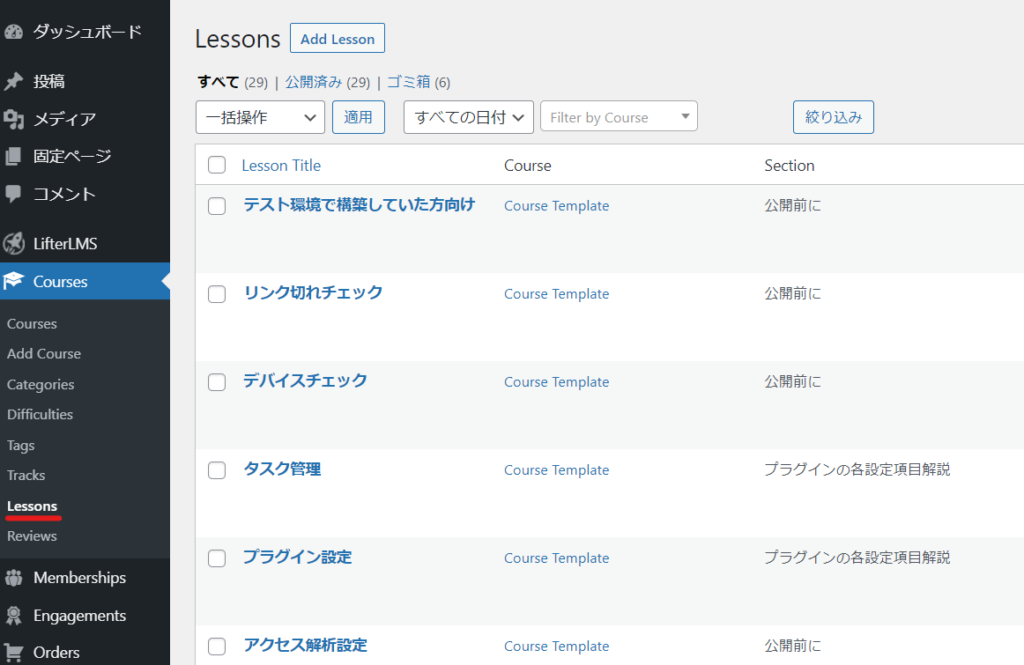Image resolution: width=1024 pixels, height=665 pixels.
Task: Click the media icon beside メディア
Action: coord(13,120)
